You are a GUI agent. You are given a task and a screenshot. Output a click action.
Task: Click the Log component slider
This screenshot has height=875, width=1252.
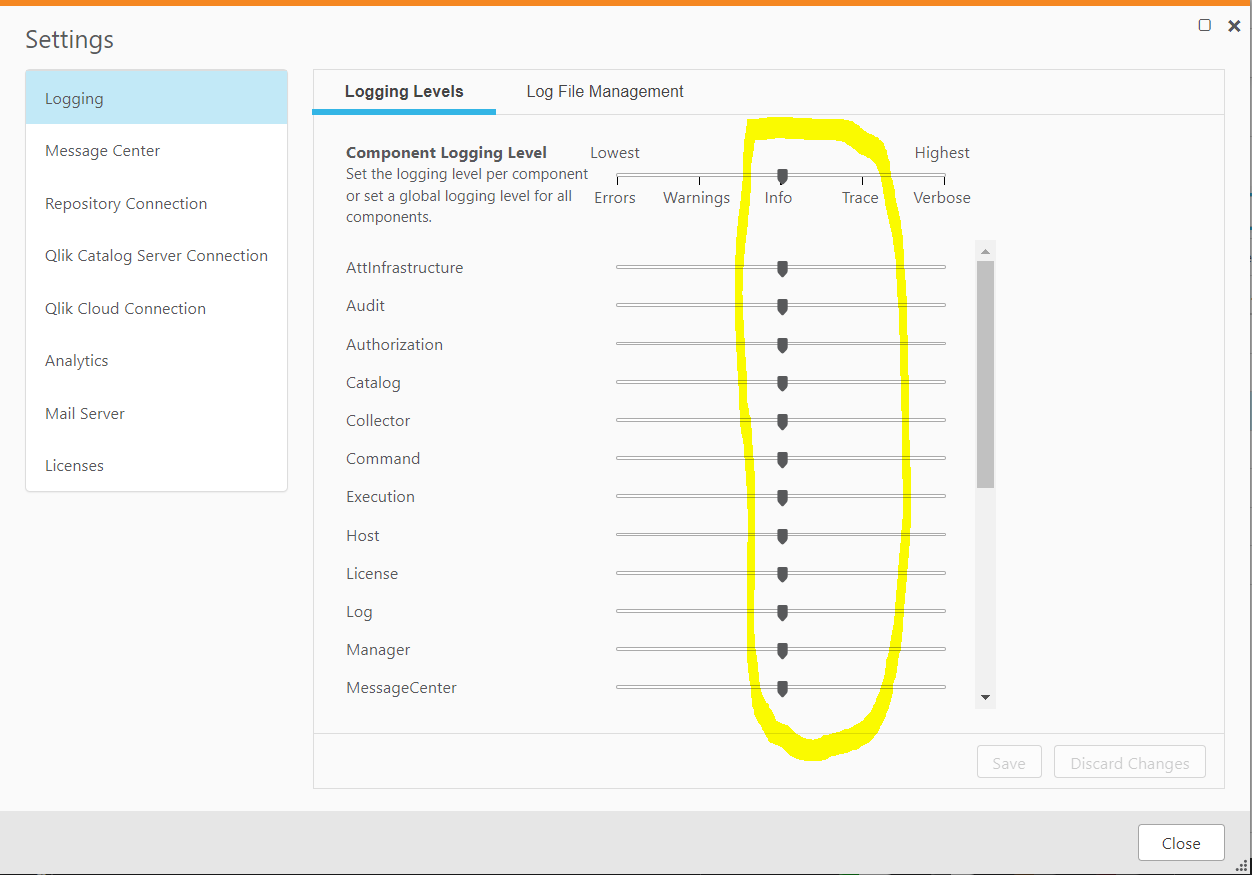point(782,612)
